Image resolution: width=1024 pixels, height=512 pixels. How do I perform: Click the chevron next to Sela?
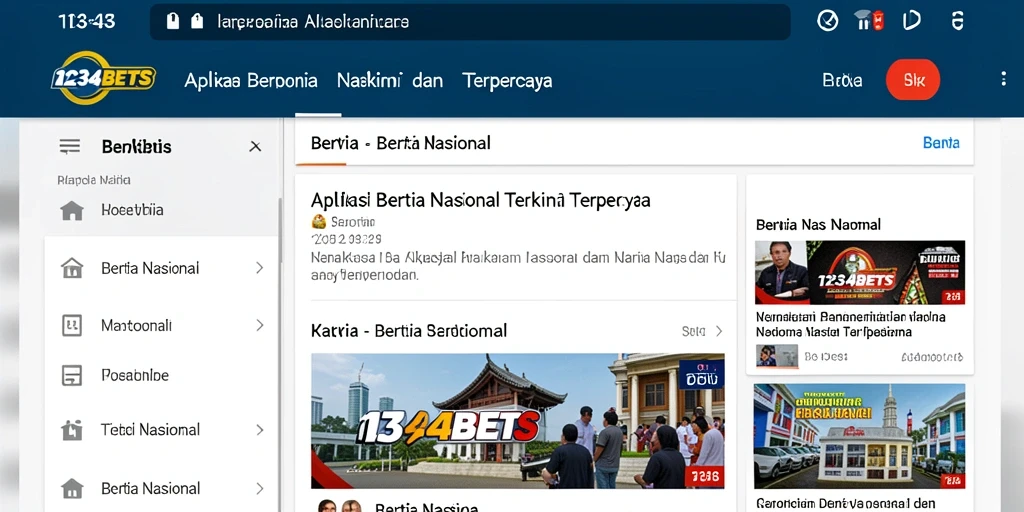pyautogui.click(x=719, y=331)
